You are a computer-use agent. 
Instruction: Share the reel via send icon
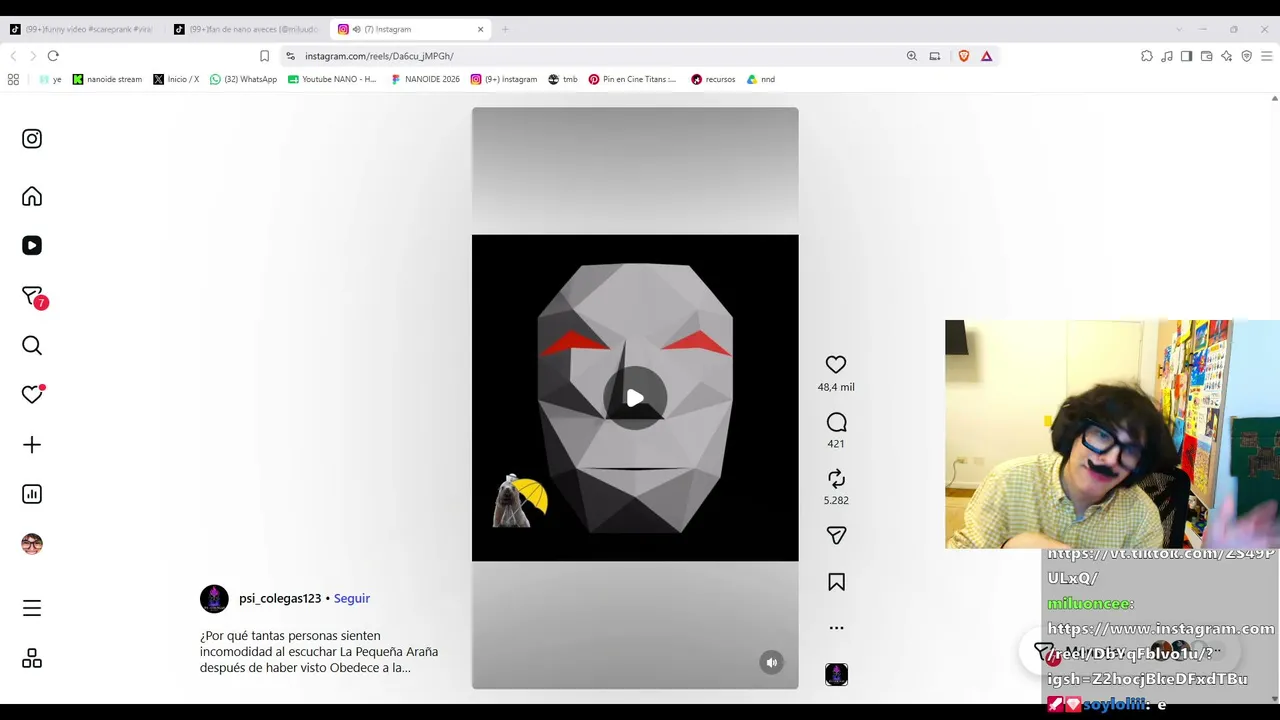click(x=836, y=536)
